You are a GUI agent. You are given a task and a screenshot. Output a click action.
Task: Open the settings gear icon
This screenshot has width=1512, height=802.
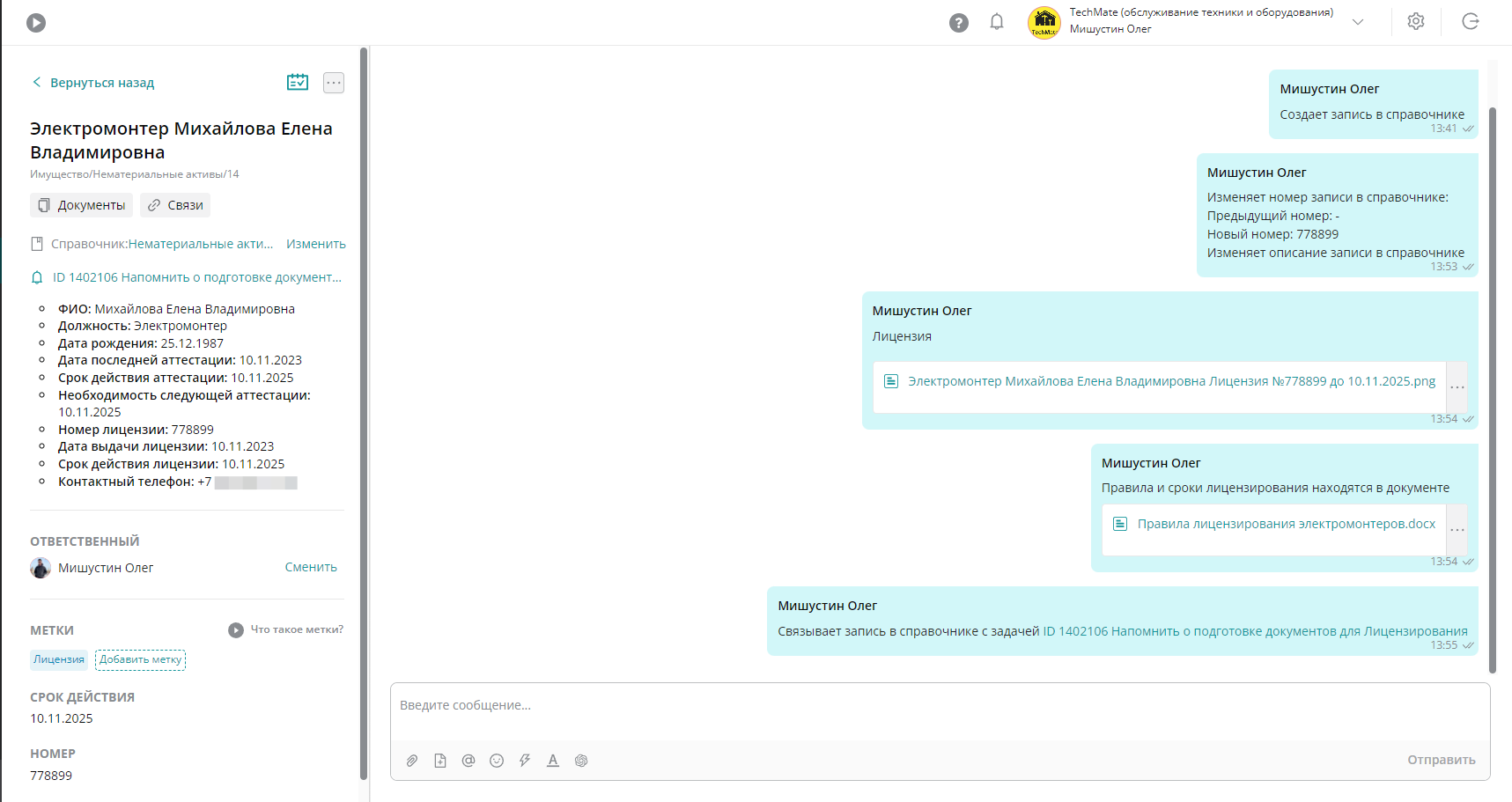tap(1416, 21)
